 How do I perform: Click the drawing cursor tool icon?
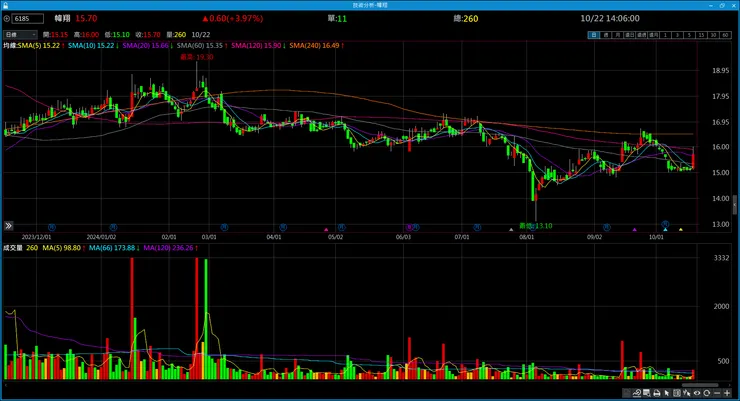[687, 393]
